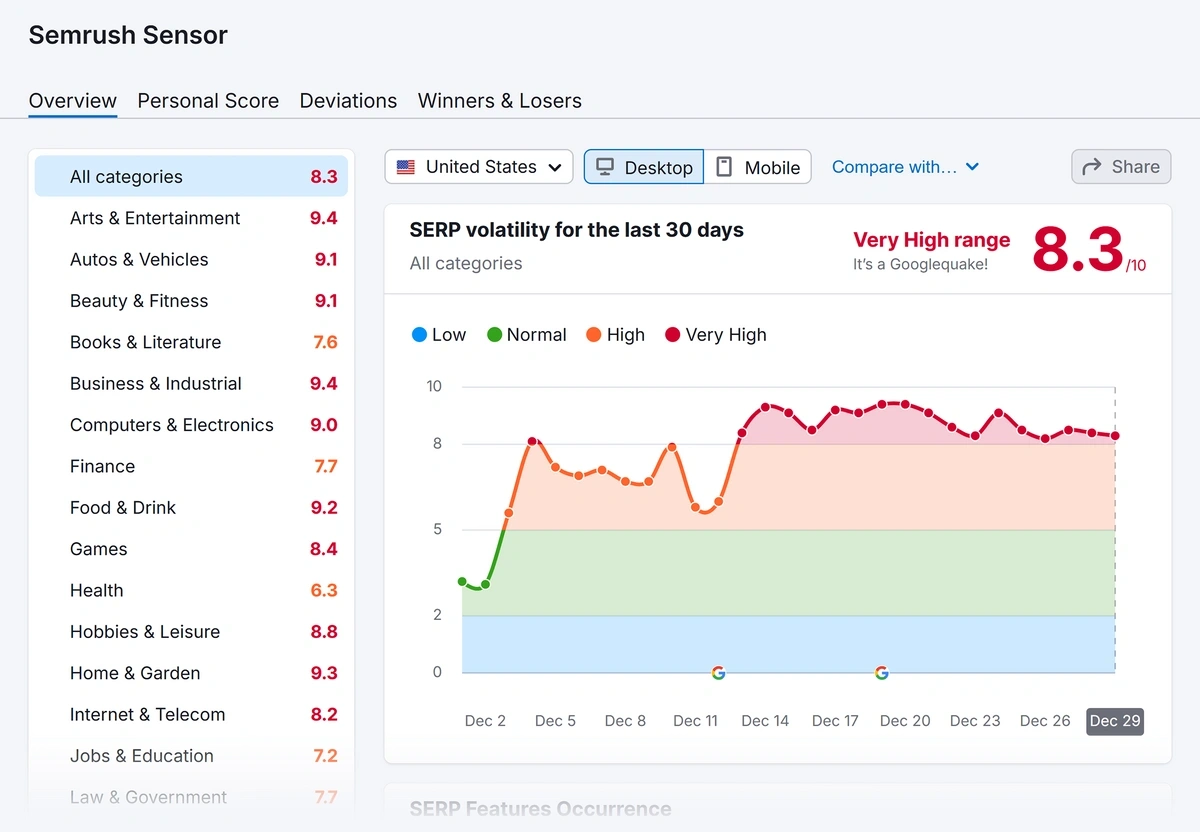Click the Dec 14 axis label
The height and width of the screenshot is (832, 1200).
point(765,721)
